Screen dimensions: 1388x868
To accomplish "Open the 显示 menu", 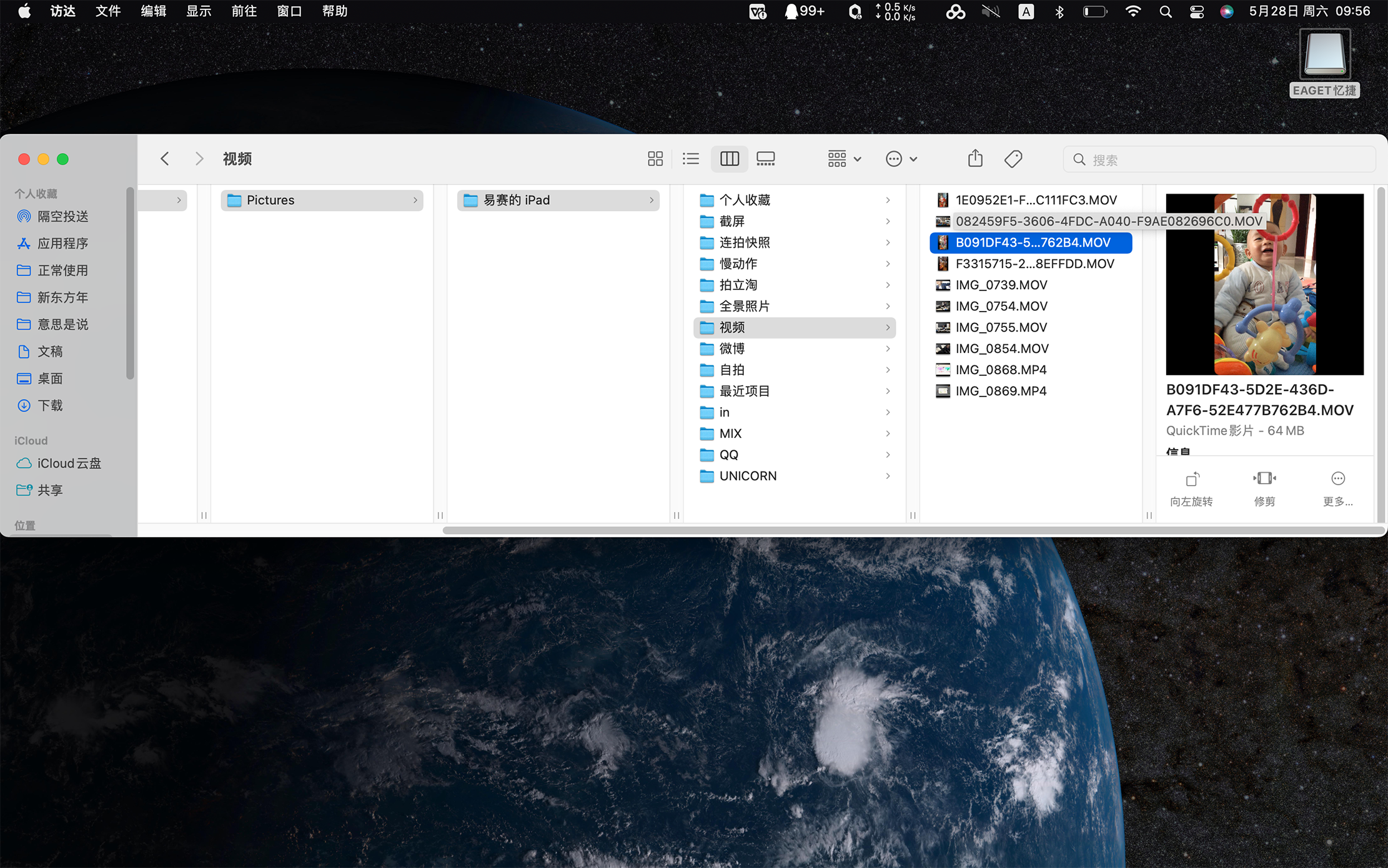I will pos(199,11).
